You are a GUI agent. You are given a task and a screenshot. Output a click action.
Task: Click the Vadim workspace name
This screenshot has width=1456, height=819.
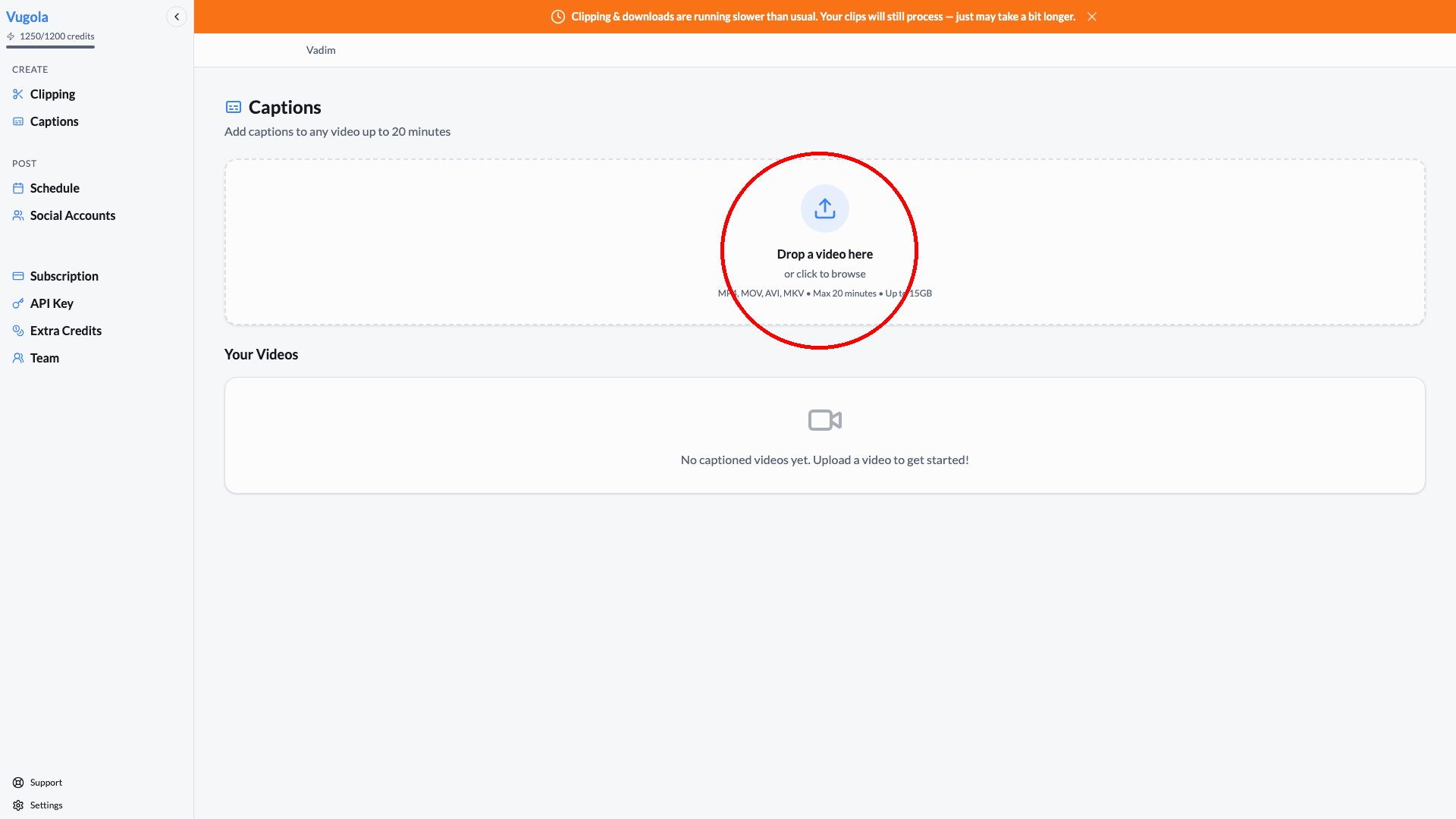tap(321, 50)
